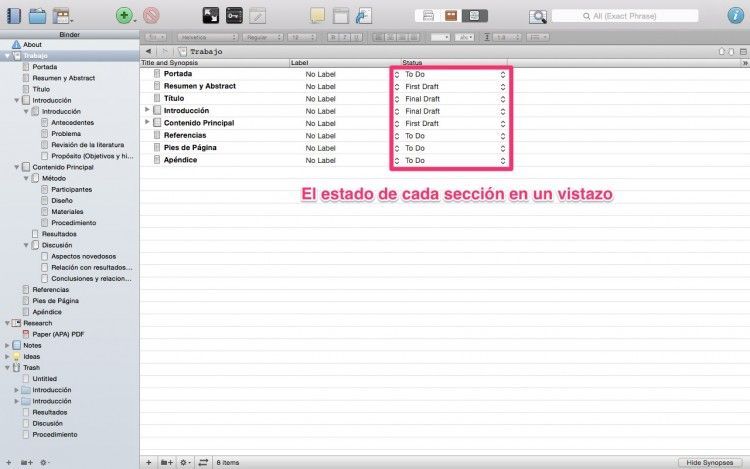
Task: Collapse Trabajo folder in Binder
Action: pyautogui.click(x=7, y=56)
